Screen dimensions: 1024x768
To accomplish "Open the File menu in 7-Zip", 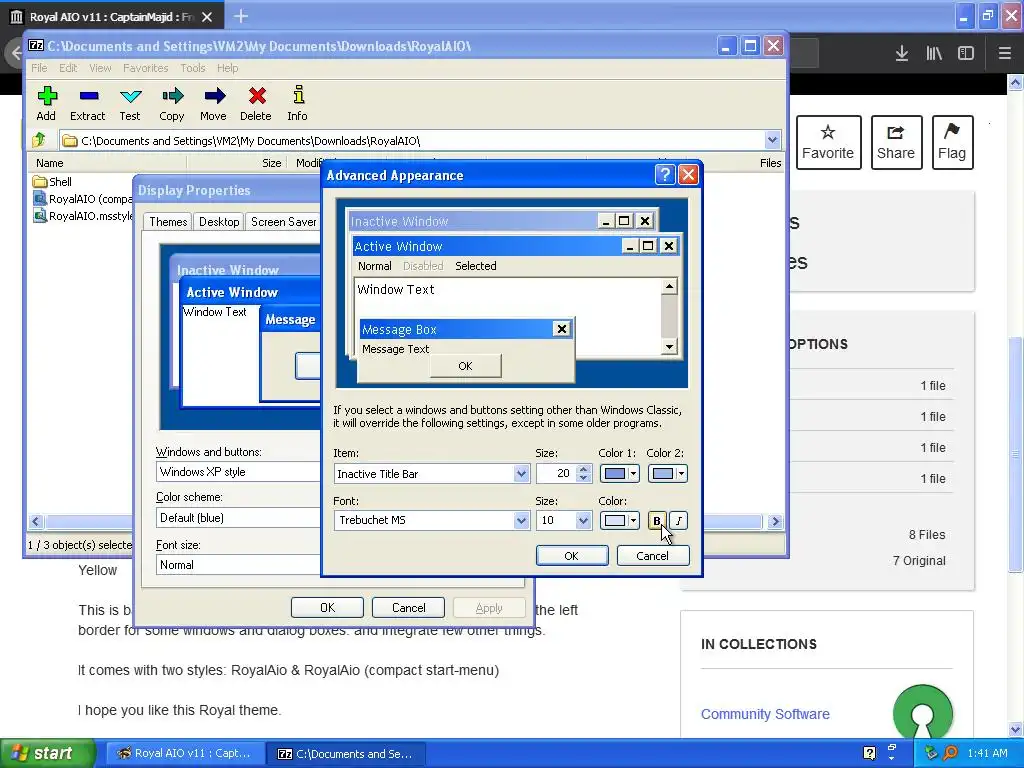I will (39, 68).
